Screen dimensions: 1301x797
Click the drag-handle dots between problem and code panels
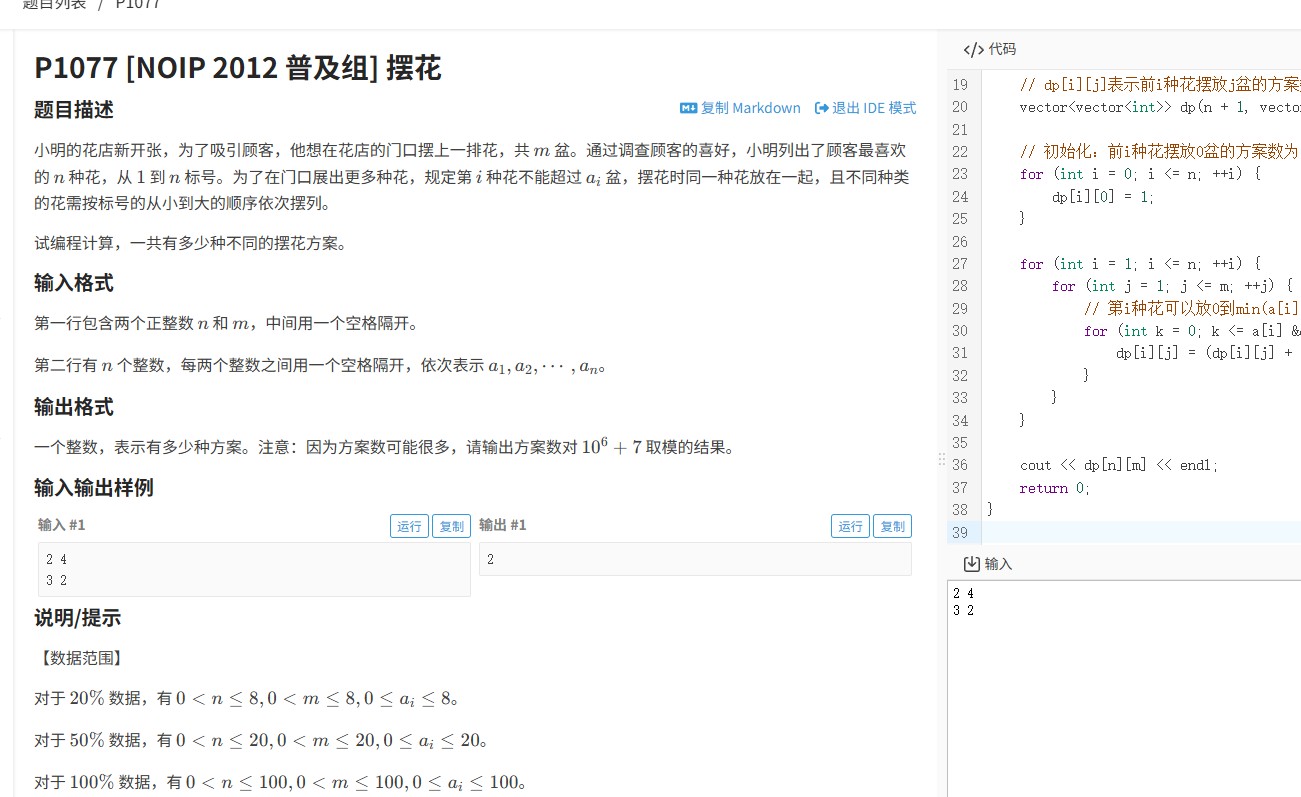[941, 458]
